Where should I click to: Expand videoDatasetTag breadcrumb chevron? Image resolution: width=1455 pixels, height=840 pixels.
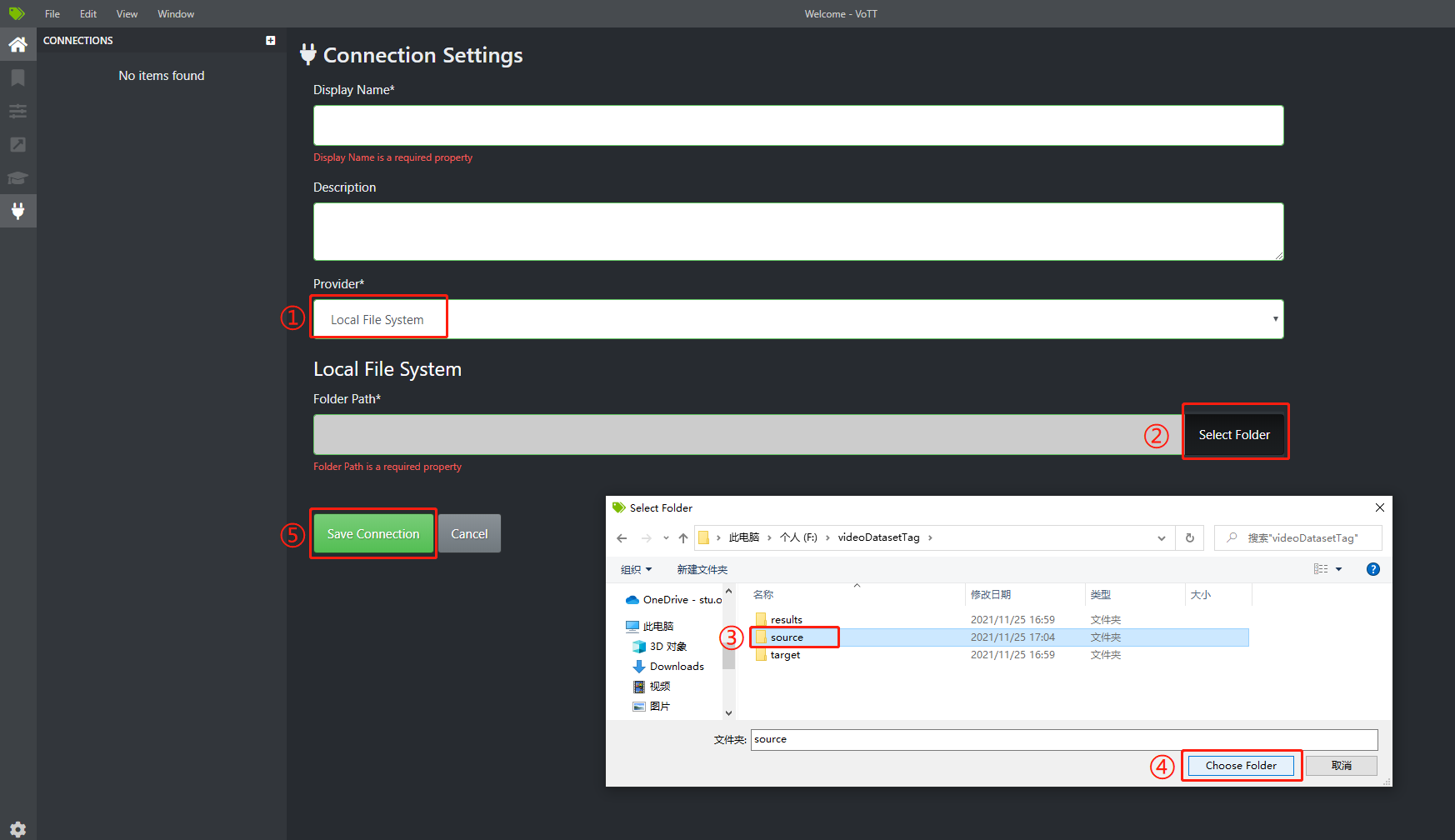point(930,537)
